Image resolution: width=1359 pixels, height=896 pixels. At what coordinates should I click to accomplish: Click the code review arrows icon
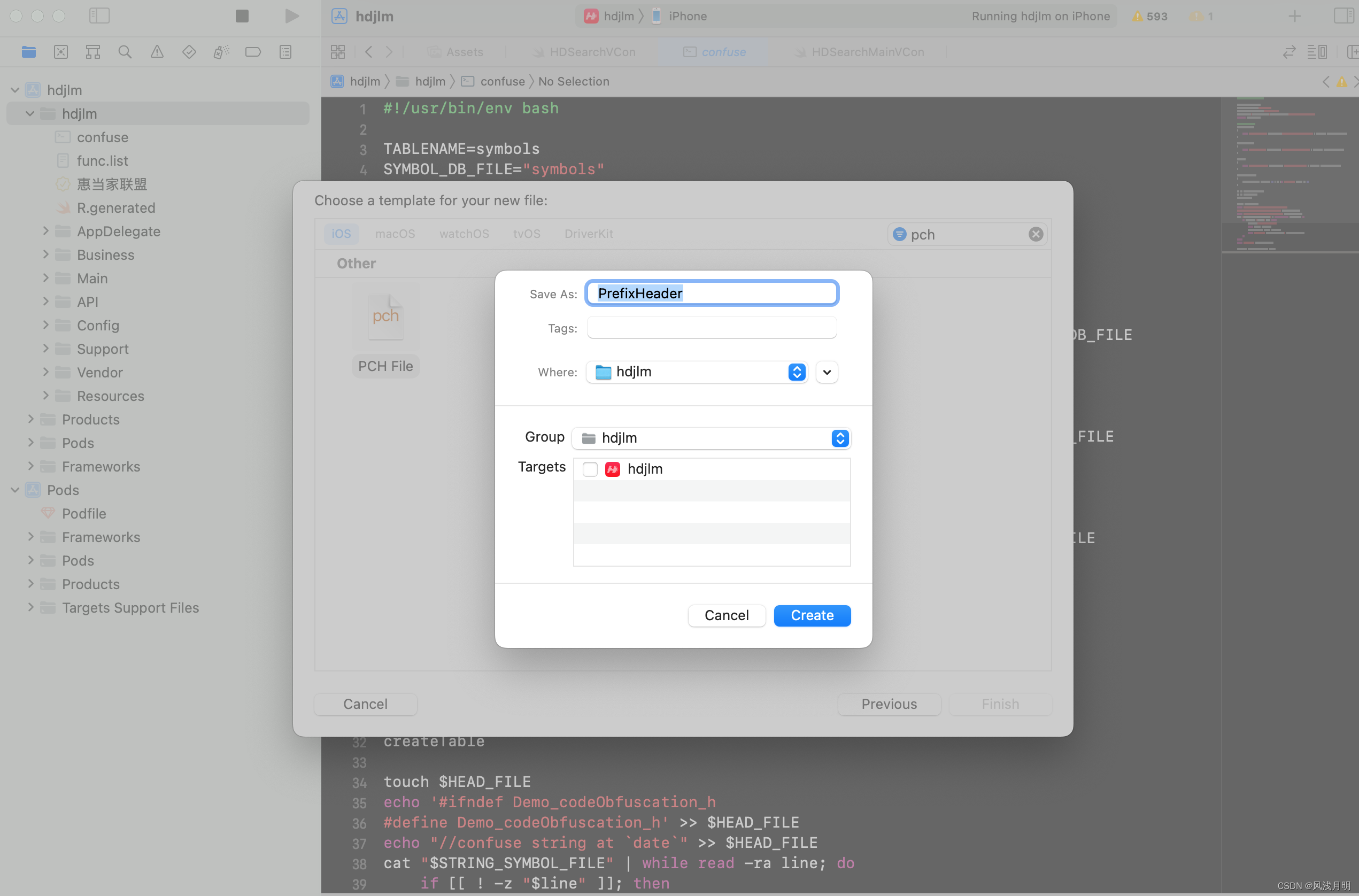1289,52
